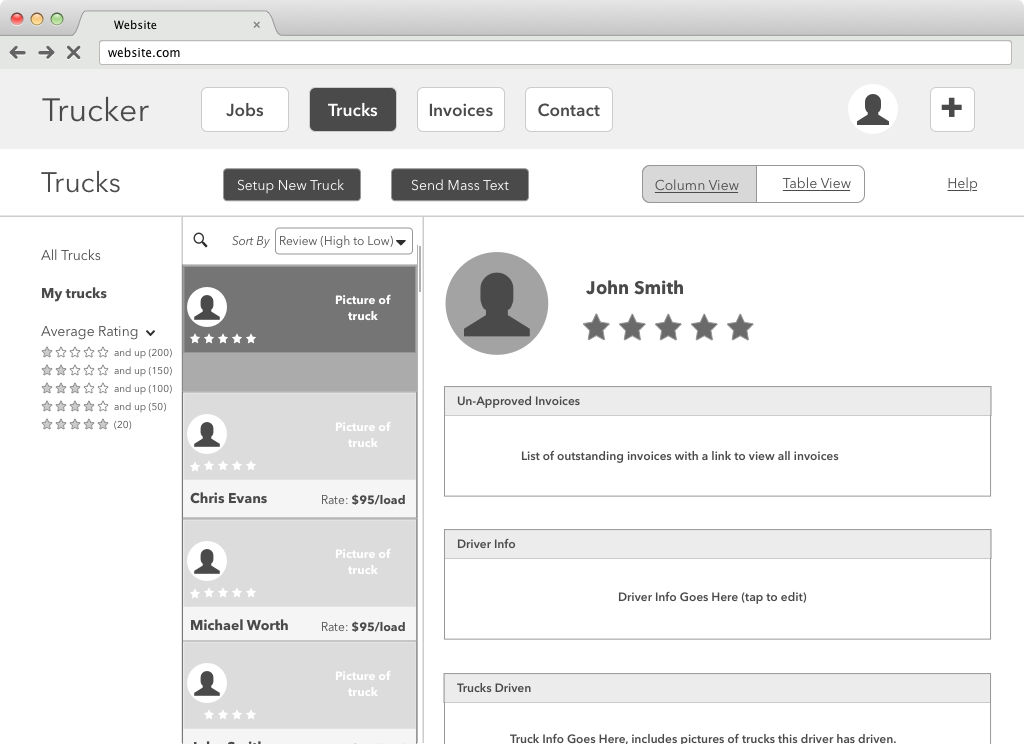Screen dimensions: 1024x744
Task: Select My trucks in sidebar
Action: click(x=74, y=293)
